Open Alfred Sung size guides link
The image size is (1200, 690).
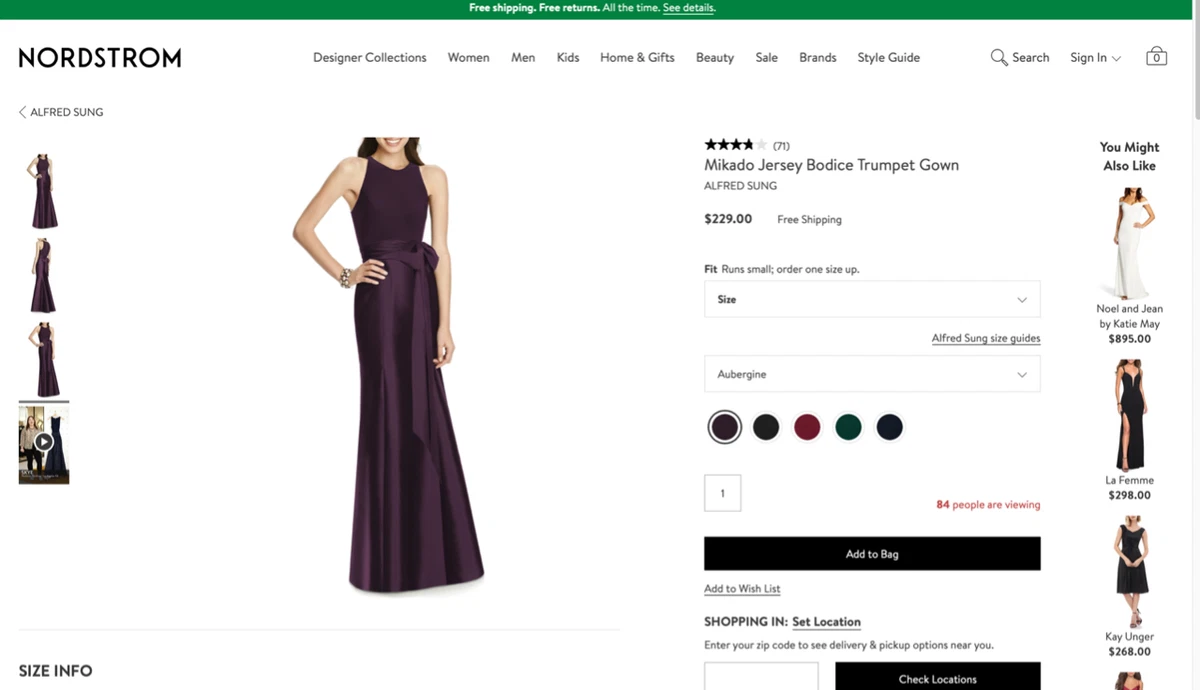pyautogui.click(x=986, y=338)
